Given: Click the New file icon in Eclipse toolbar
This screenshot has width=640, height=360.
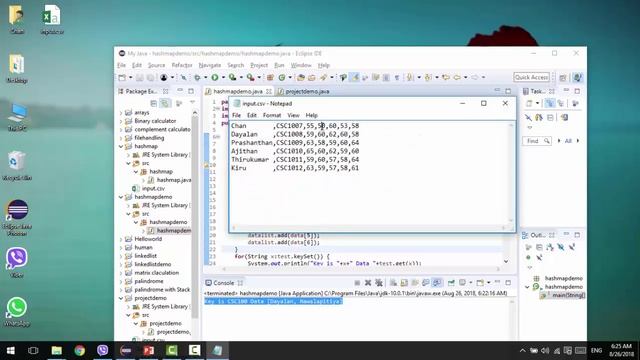Looking at the screenshot, I should [x=122, y=77].
